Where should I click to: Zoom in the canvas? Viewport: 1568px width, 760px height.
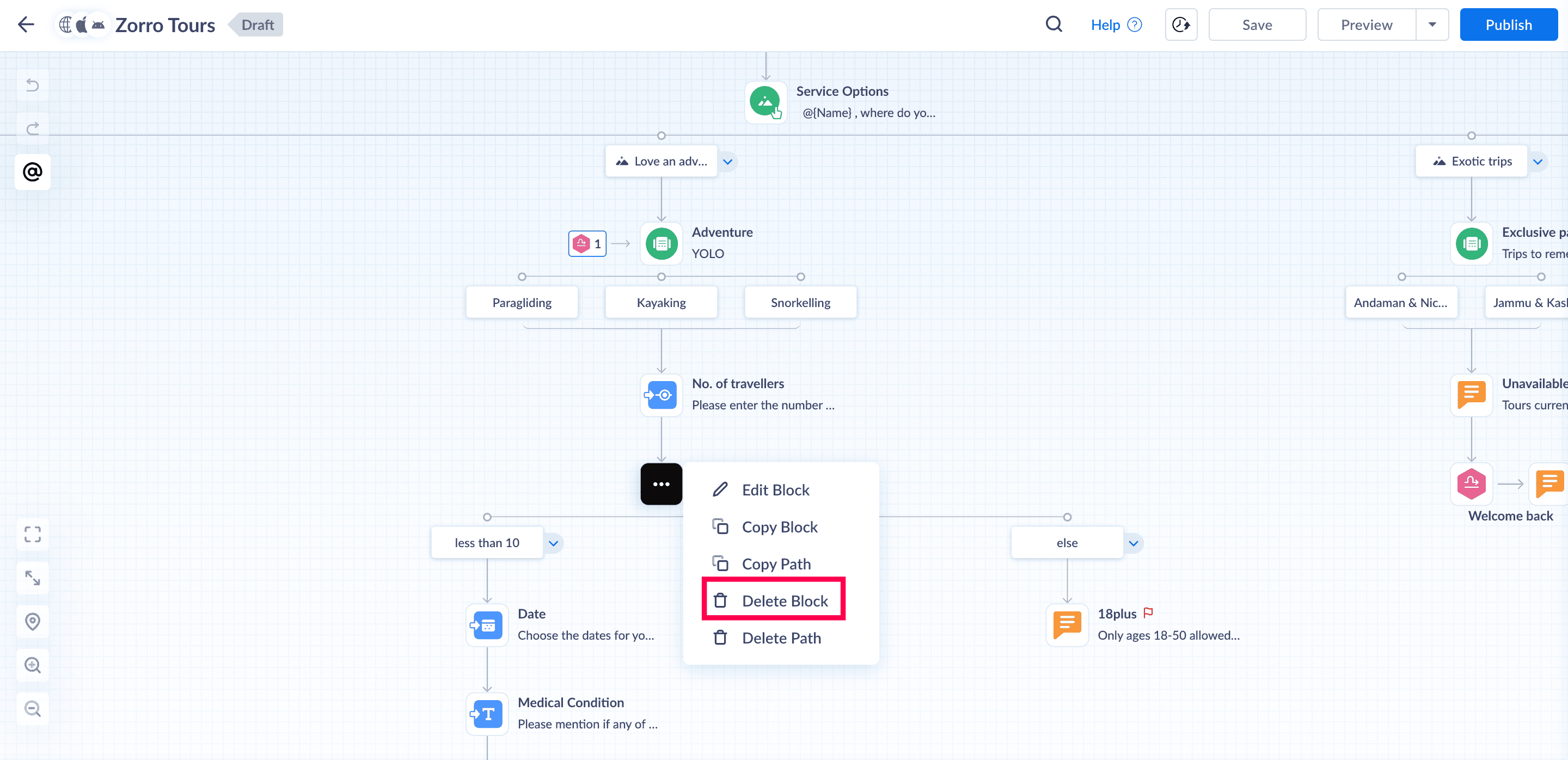click(x=33, y=665)
